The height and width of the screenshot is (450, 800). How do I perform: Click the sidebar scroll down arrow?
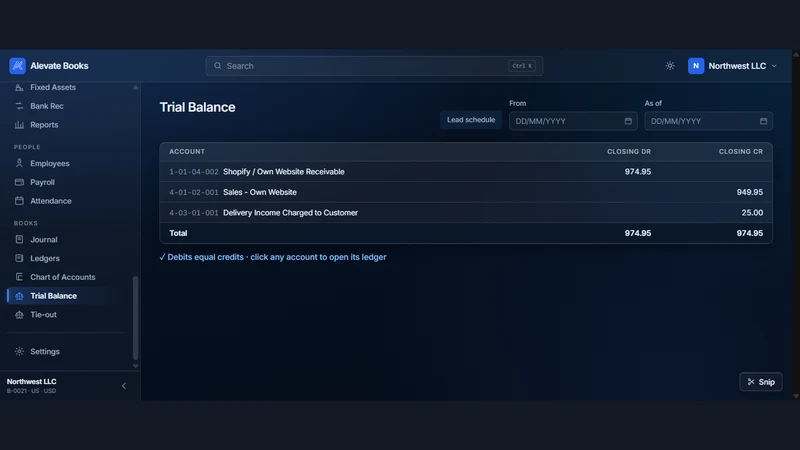coord(136,366)
